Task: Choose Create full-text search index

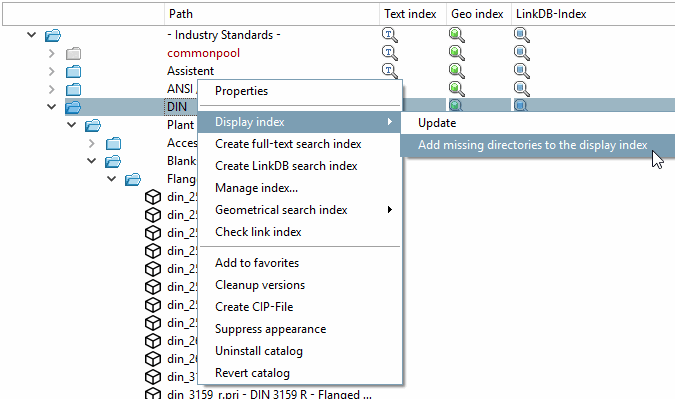Action: [x=300, y=144]
